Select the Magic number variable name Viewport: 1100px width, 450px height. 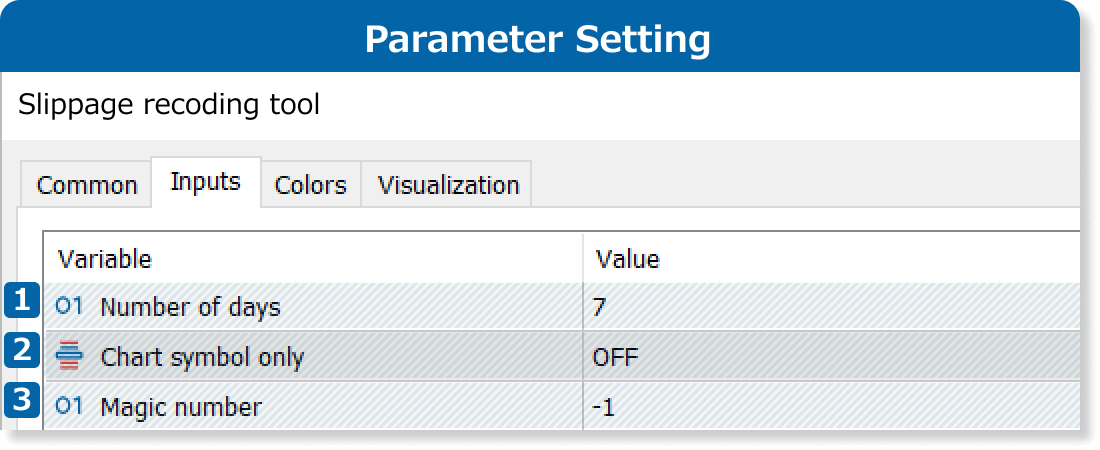pos(181,407)
